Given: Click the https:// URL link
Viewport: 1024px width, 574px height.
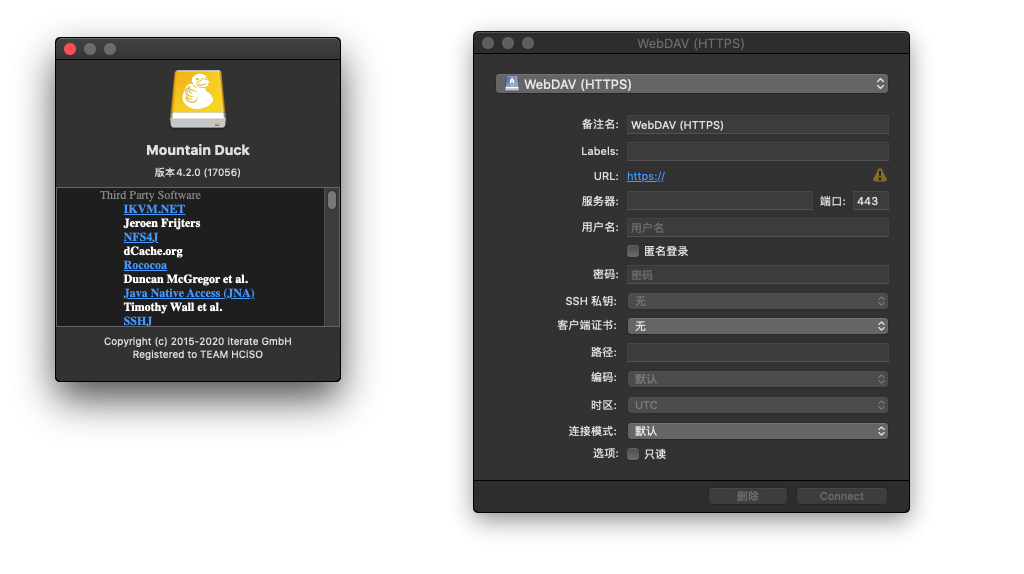Looking at the screenshot, I should 646,176.
